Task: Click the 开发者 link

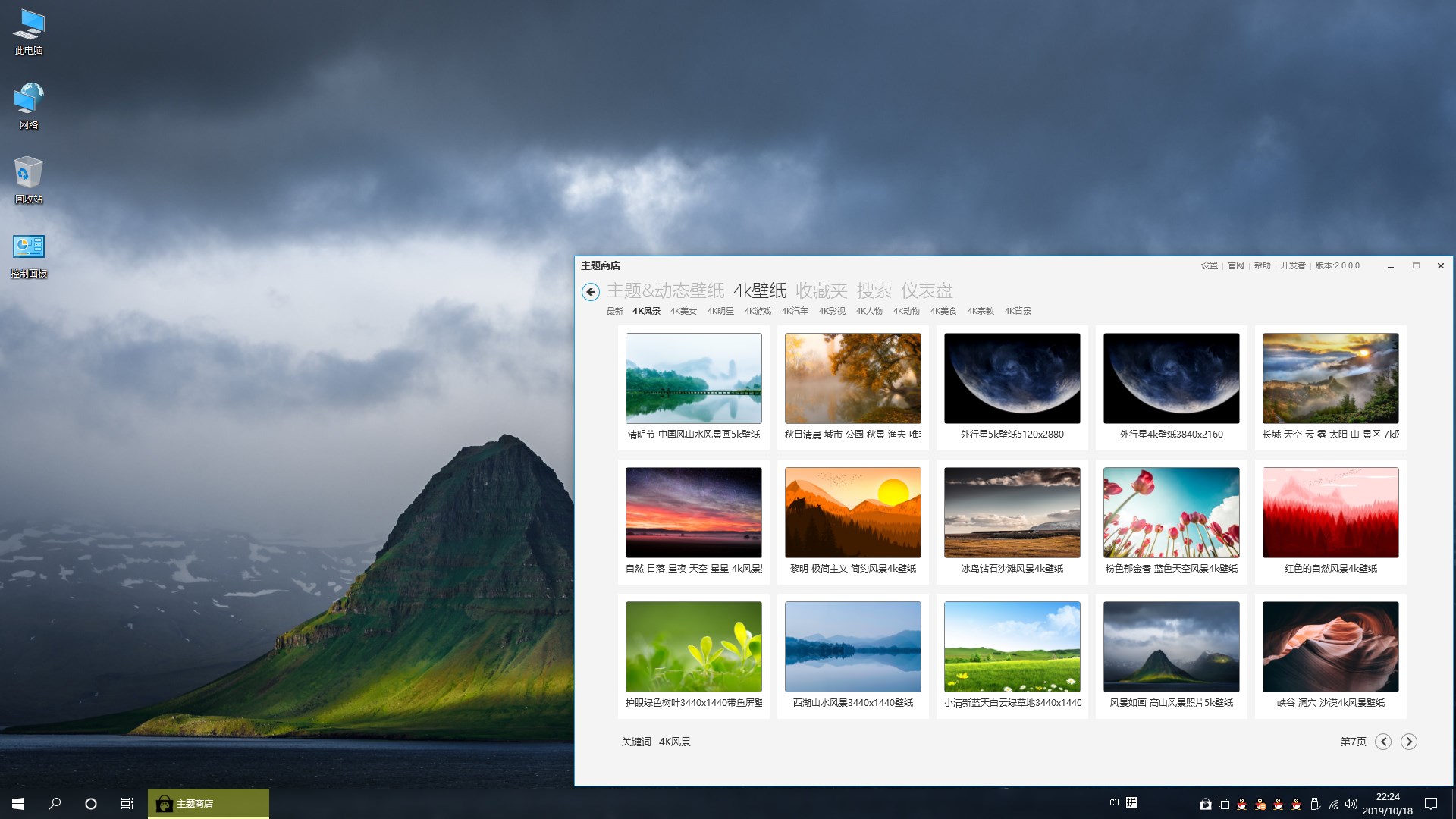Action: click(x=1293, y=265)
